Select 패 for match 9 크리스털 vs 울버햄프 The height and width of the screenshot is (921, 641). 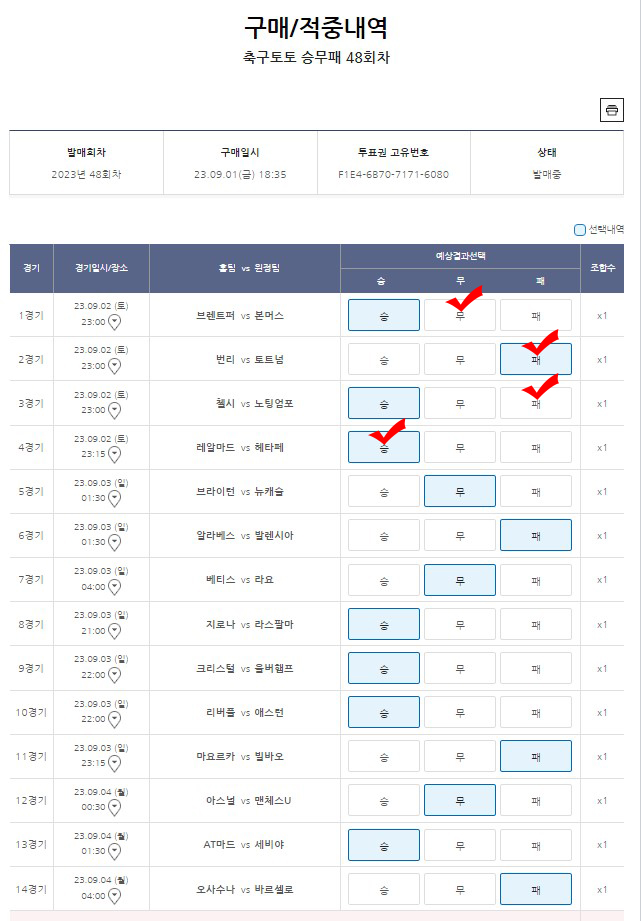pyautogui.click(x=536, y=668)
